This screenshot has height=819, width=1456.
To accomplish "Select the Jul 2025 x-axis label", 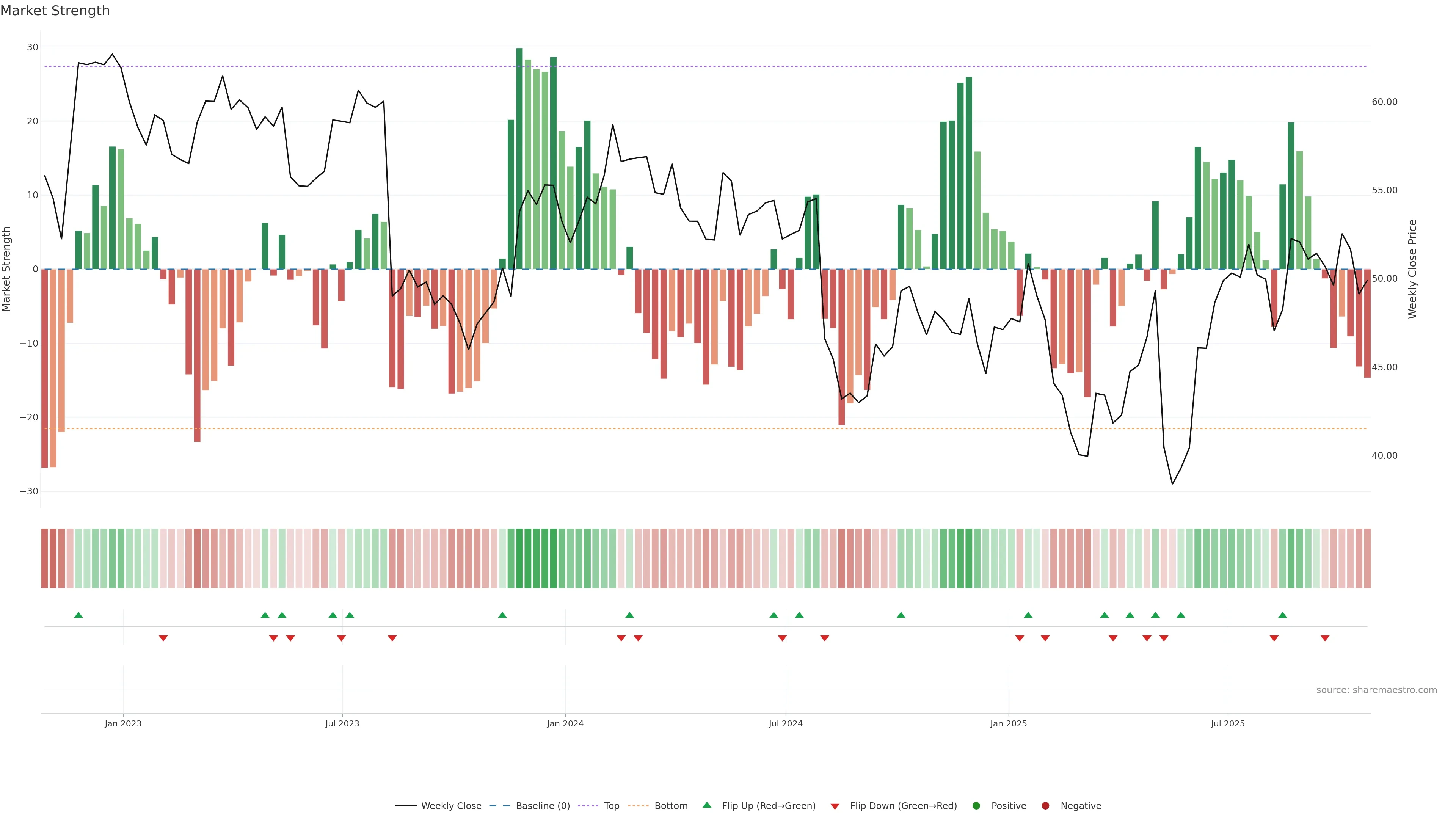I will coord(1228,723).
